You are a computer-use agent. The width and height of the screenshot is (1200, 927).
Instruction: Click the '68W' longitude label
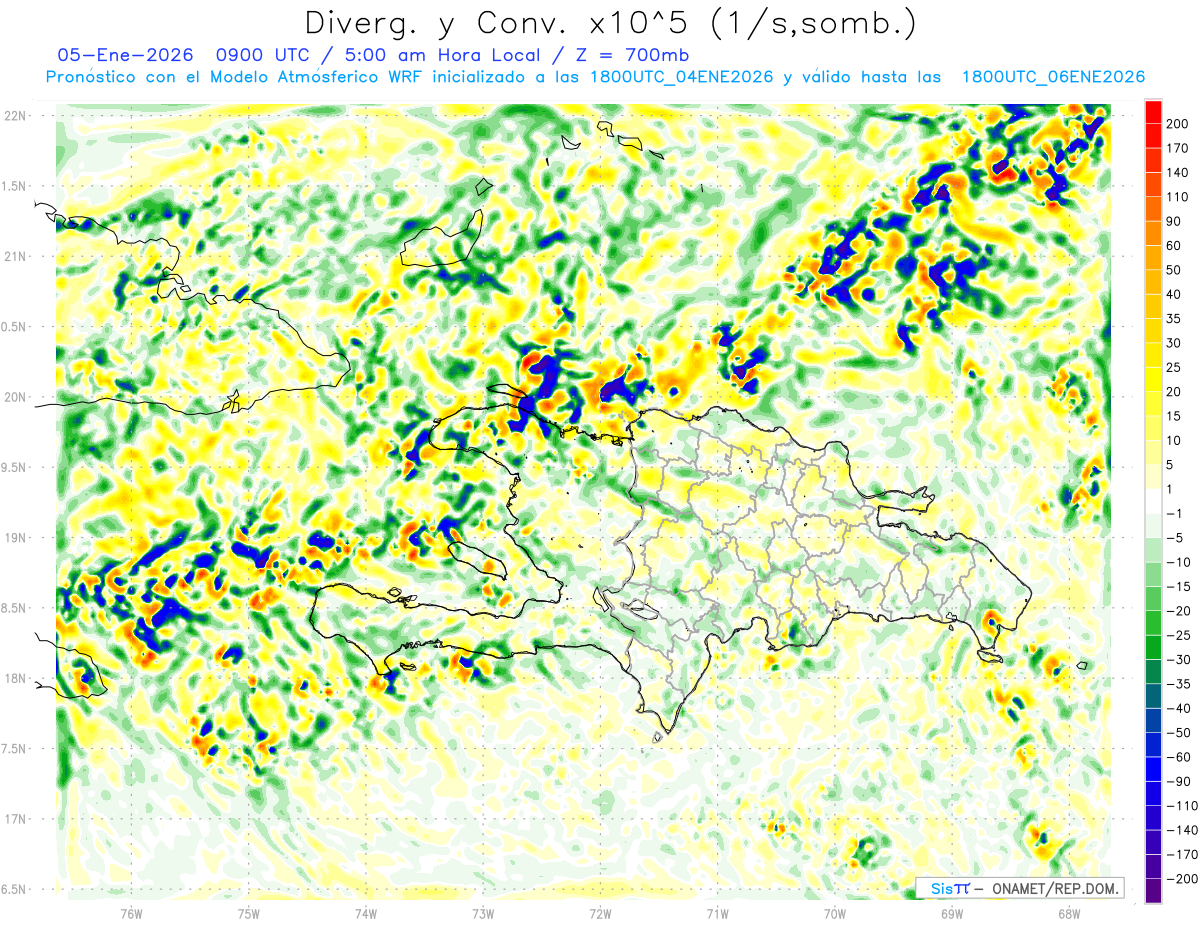pyautogui.click(x=1068, y=912)
